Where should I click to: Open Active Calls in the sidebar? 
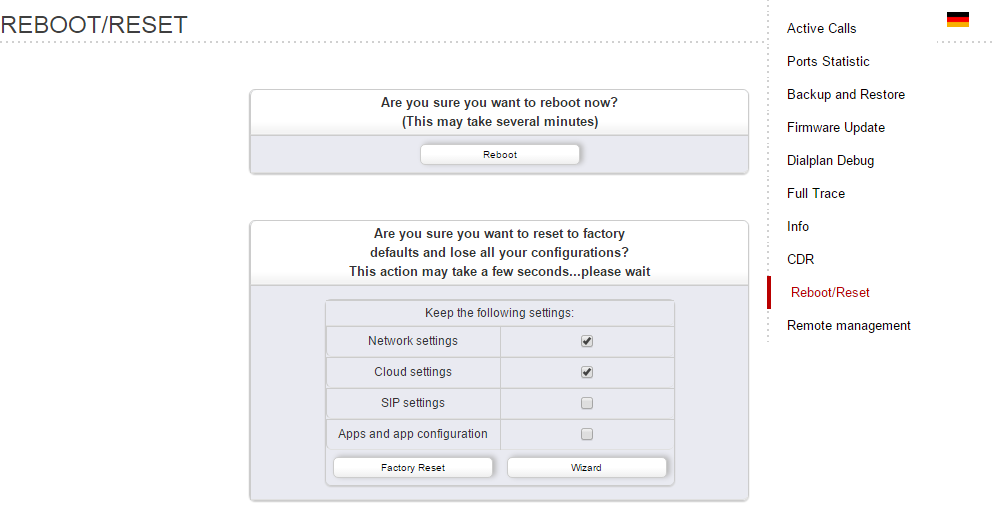821,28
